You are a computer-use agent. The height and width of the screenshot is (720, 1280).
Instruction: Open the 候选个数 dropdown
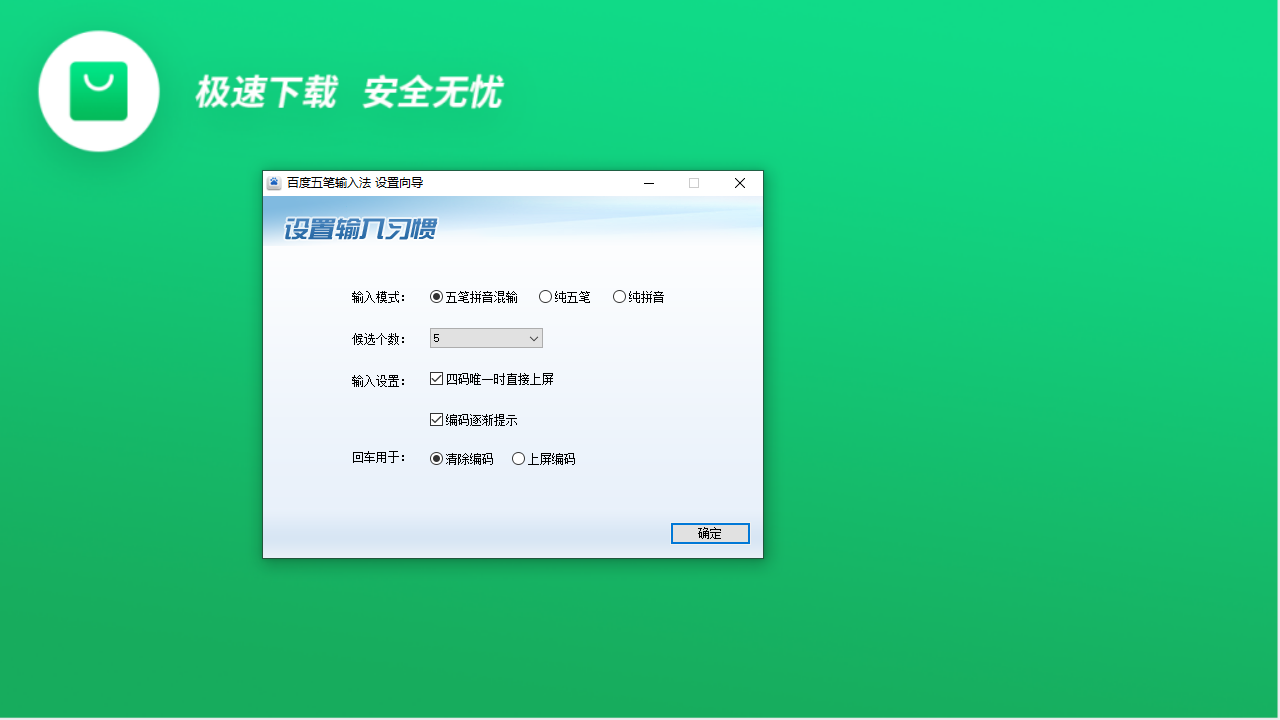click(486, 338)
